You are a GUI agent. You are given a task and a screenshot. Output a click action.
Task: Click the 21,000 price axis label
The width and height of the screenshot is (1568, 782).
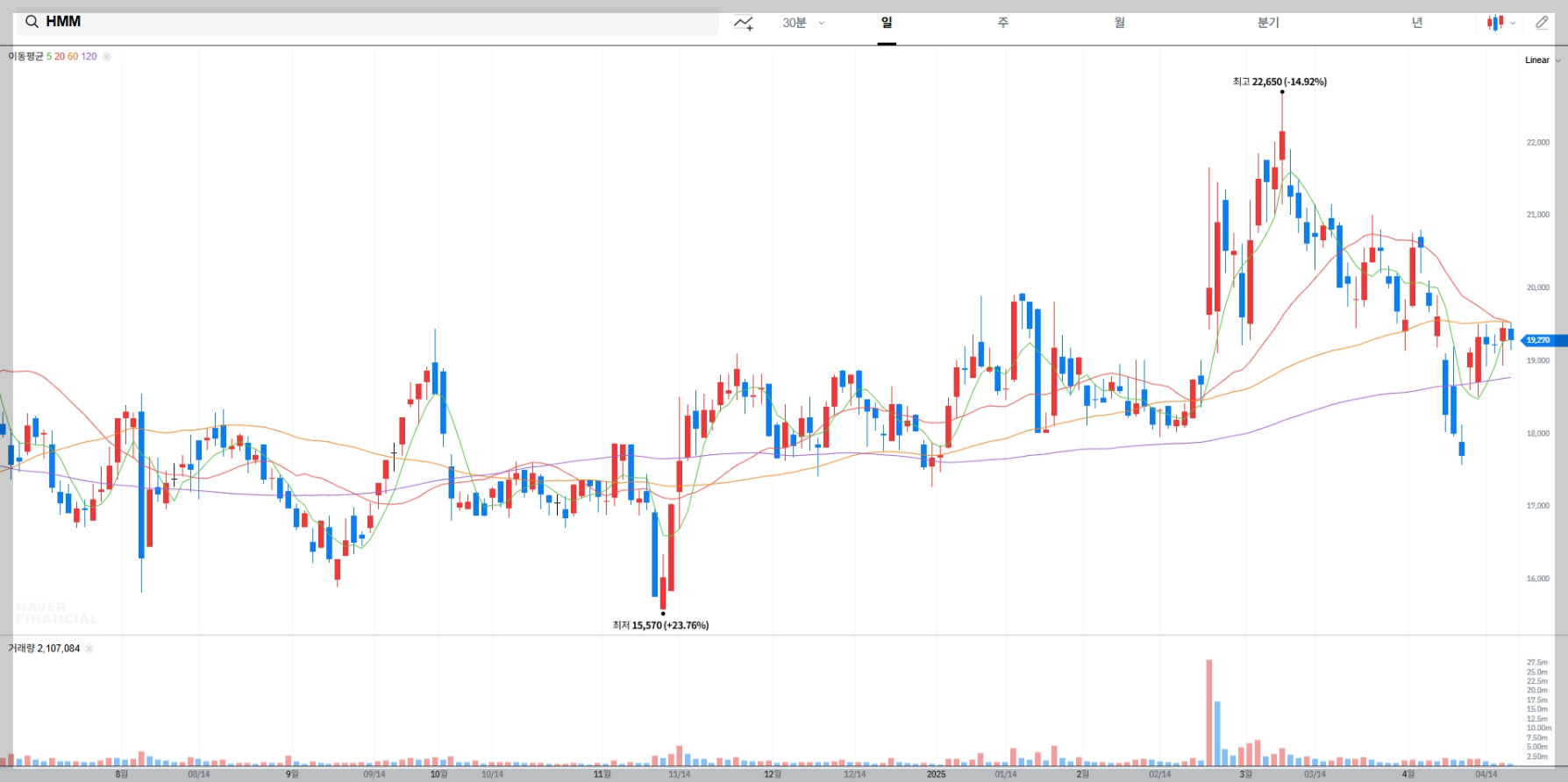coord(1537,215)
